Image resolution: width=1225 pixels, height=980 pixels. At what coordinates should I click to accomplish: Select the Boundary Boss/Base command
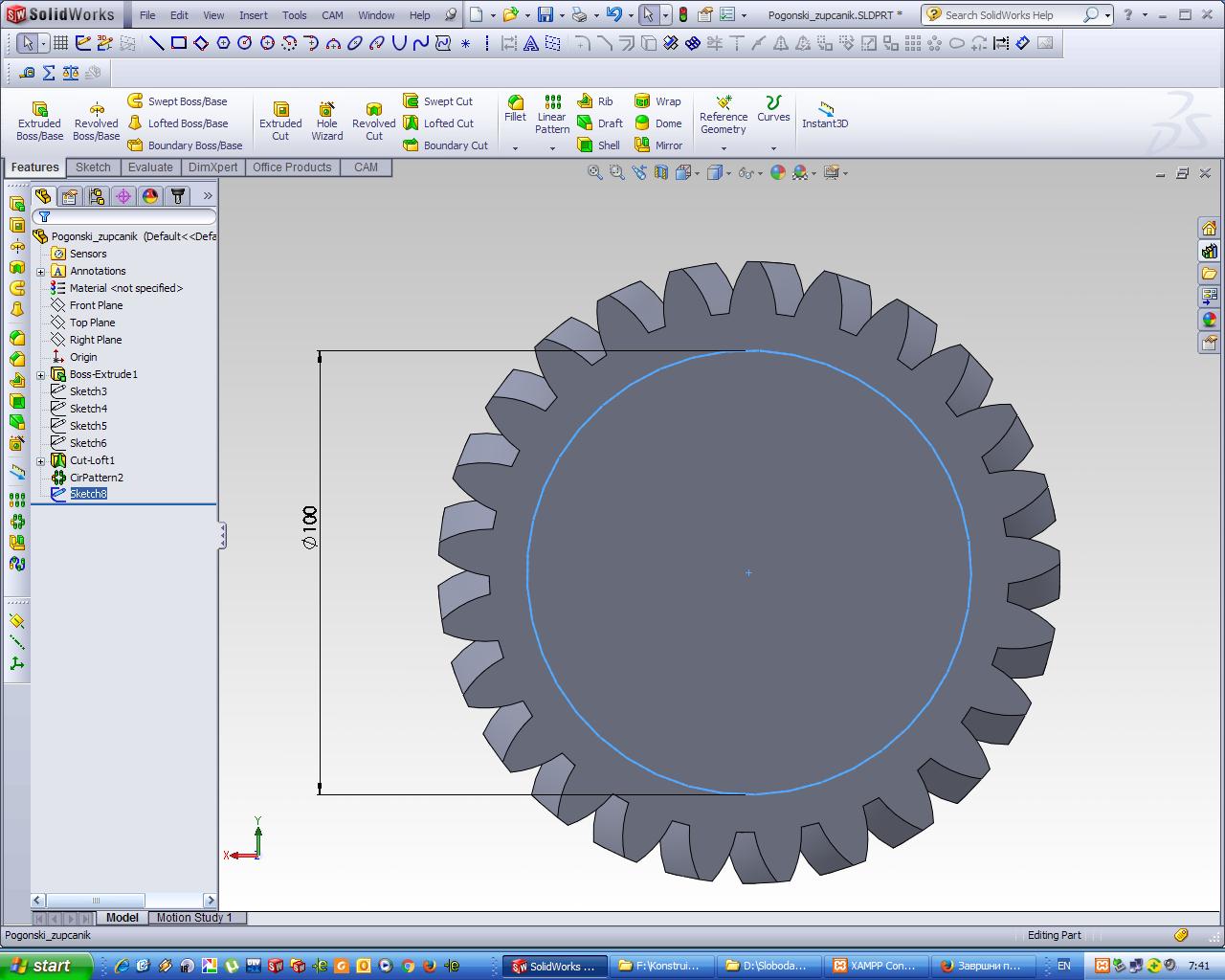click(x=185, y=145)
